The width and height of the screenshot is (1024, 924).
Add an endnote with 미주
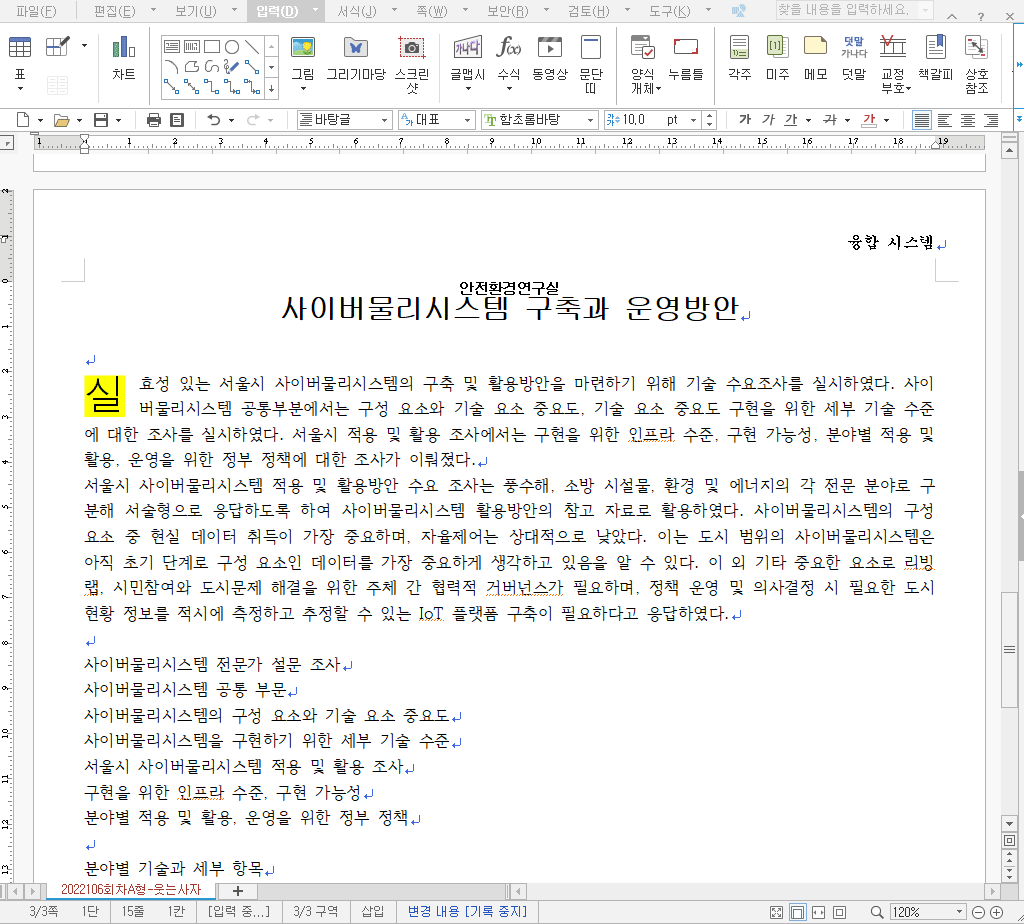(777, 59)
